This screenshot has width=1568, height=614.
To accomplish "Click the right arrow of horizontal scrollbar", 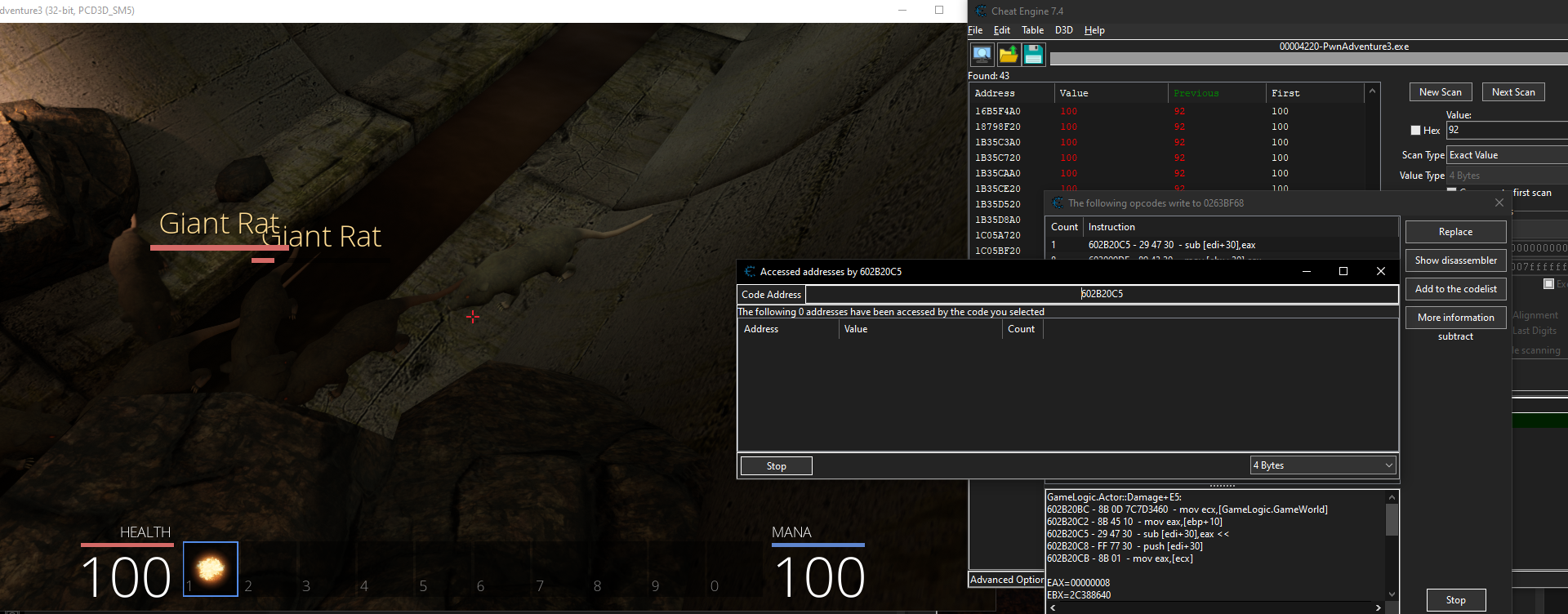I will pyautogui.click(x=1379, y=607).
